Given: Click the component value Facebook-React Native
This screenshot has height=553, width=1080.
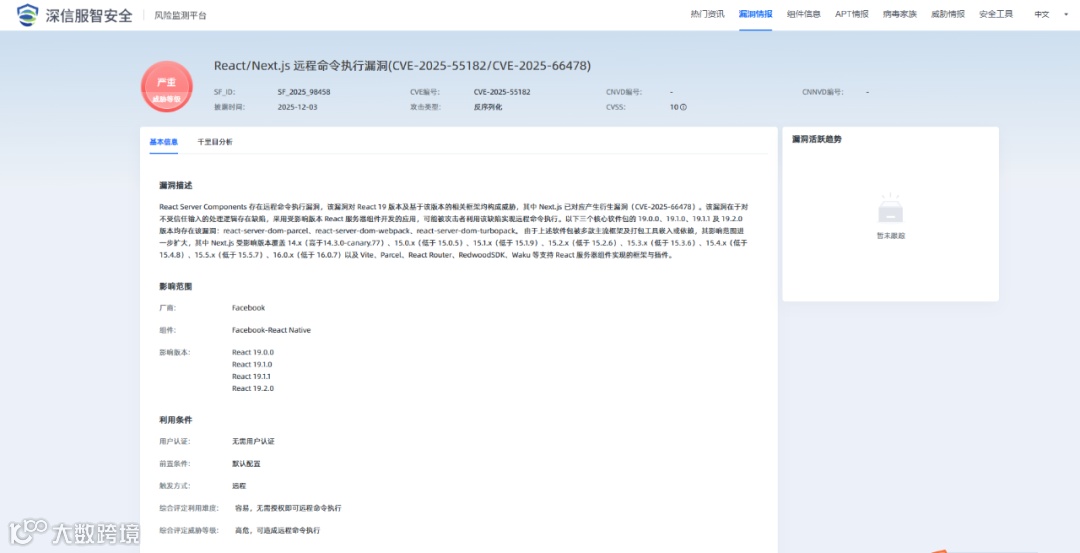Looking at the screenshot, I should pyautogui.click(x=271, y=331).
